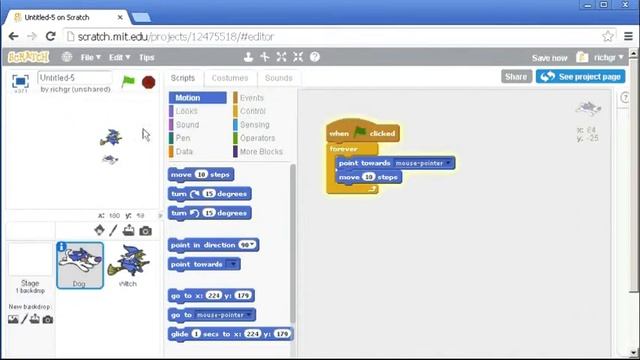The height and width of the screenshot is (360, 640).
Task: Click the blocks palette vertical scrollbar
Action: coord(292,243)
